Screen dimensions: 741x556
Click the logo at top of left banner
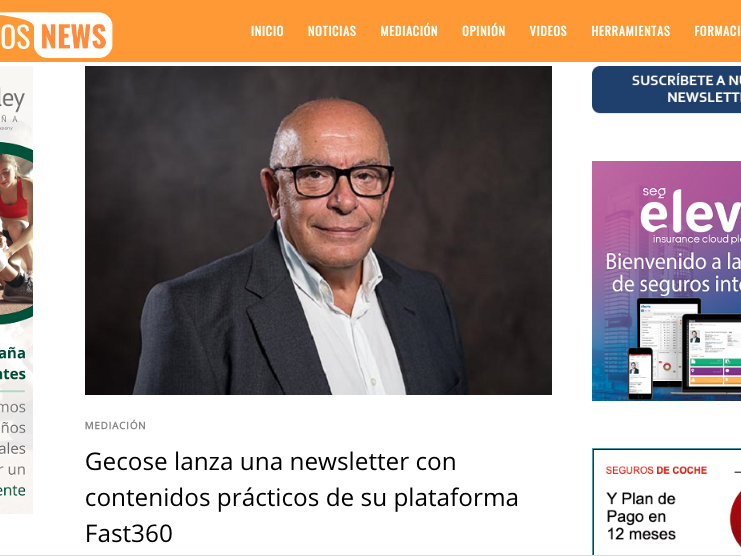click(x=12, y=107)
